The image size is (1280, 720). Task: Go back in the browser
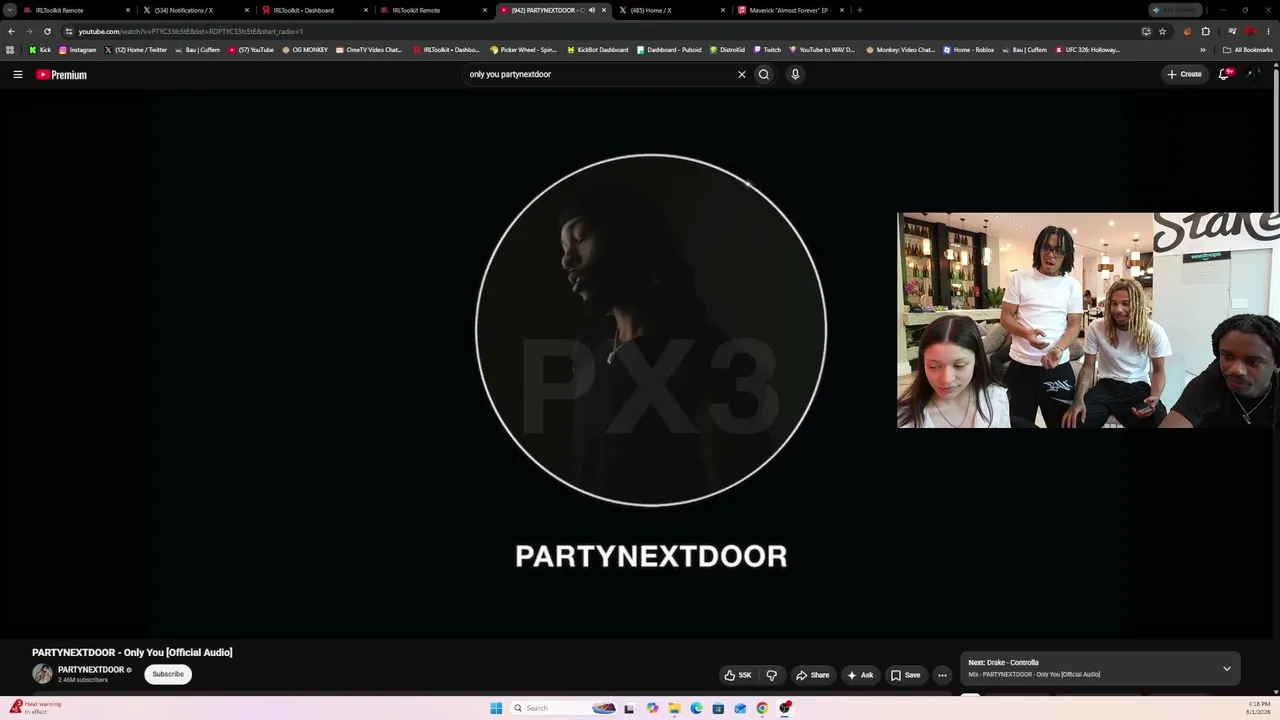pyautogui.click(x=11, y=31)
